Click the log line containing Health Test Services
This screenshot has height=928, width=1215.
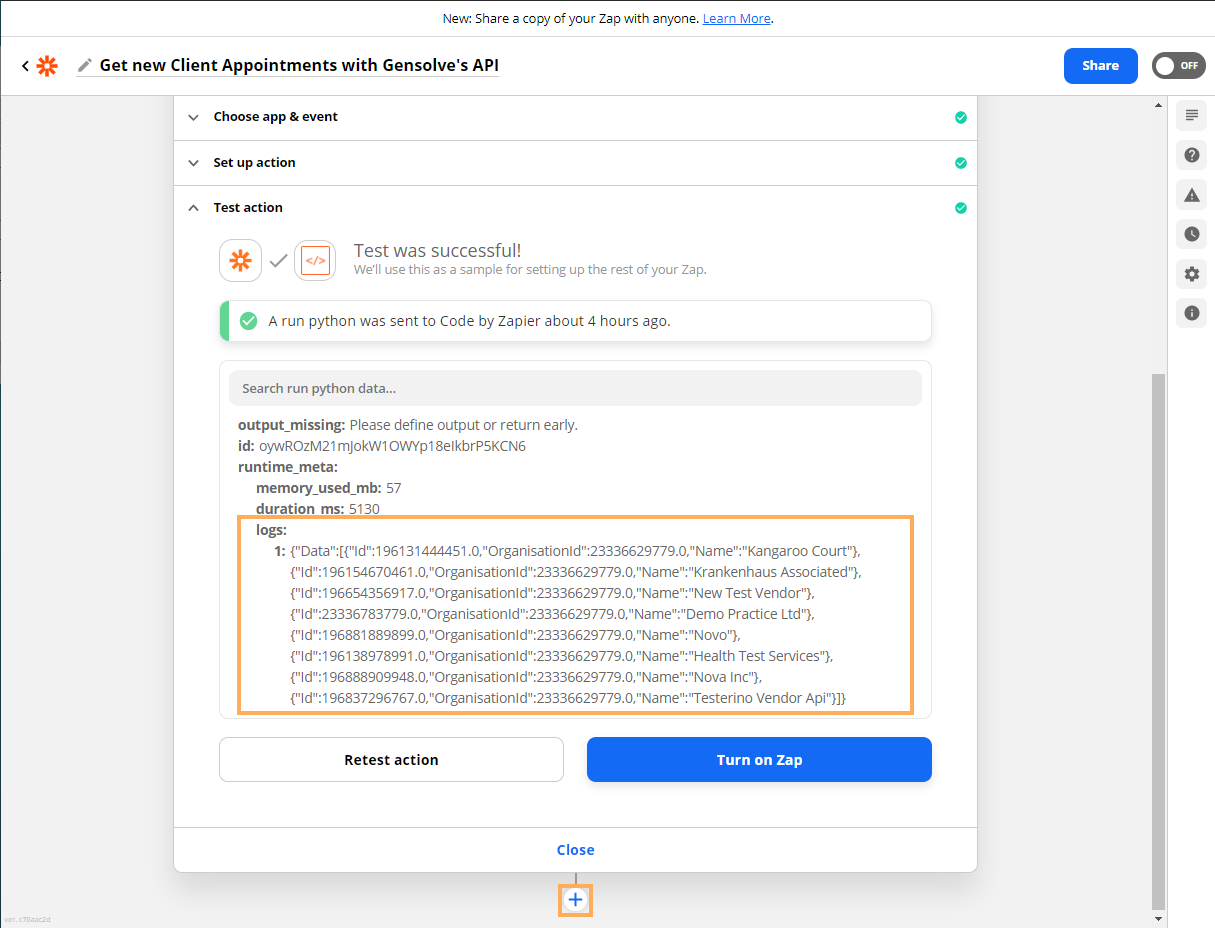click(x=562, y=656)
